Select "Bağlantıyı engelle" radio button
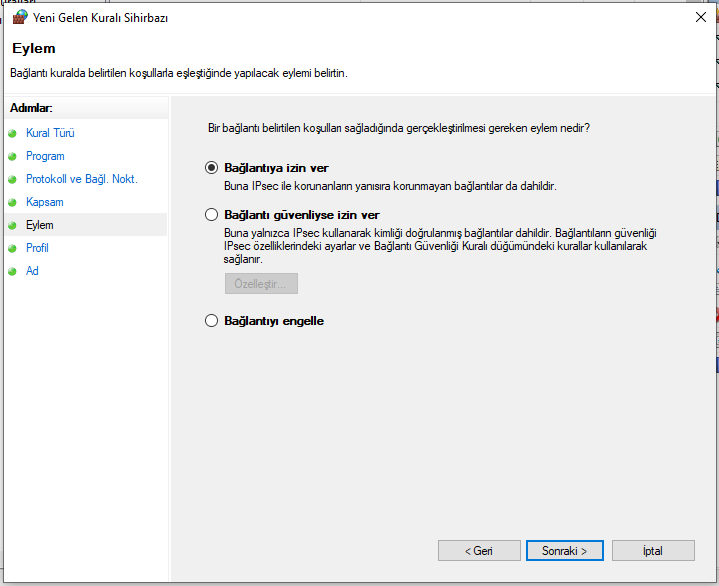 point(211,321)
